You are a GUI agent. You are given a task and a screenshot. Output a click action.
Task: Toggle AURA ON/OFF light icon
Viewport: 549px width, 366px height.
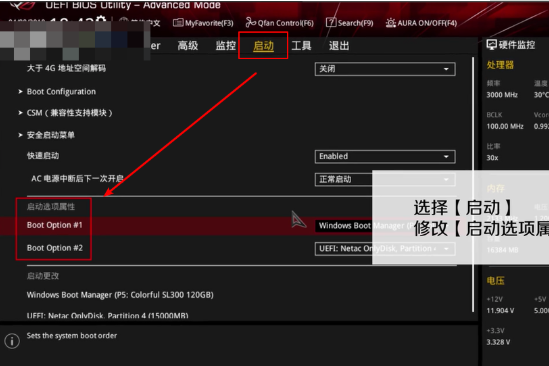390,23
